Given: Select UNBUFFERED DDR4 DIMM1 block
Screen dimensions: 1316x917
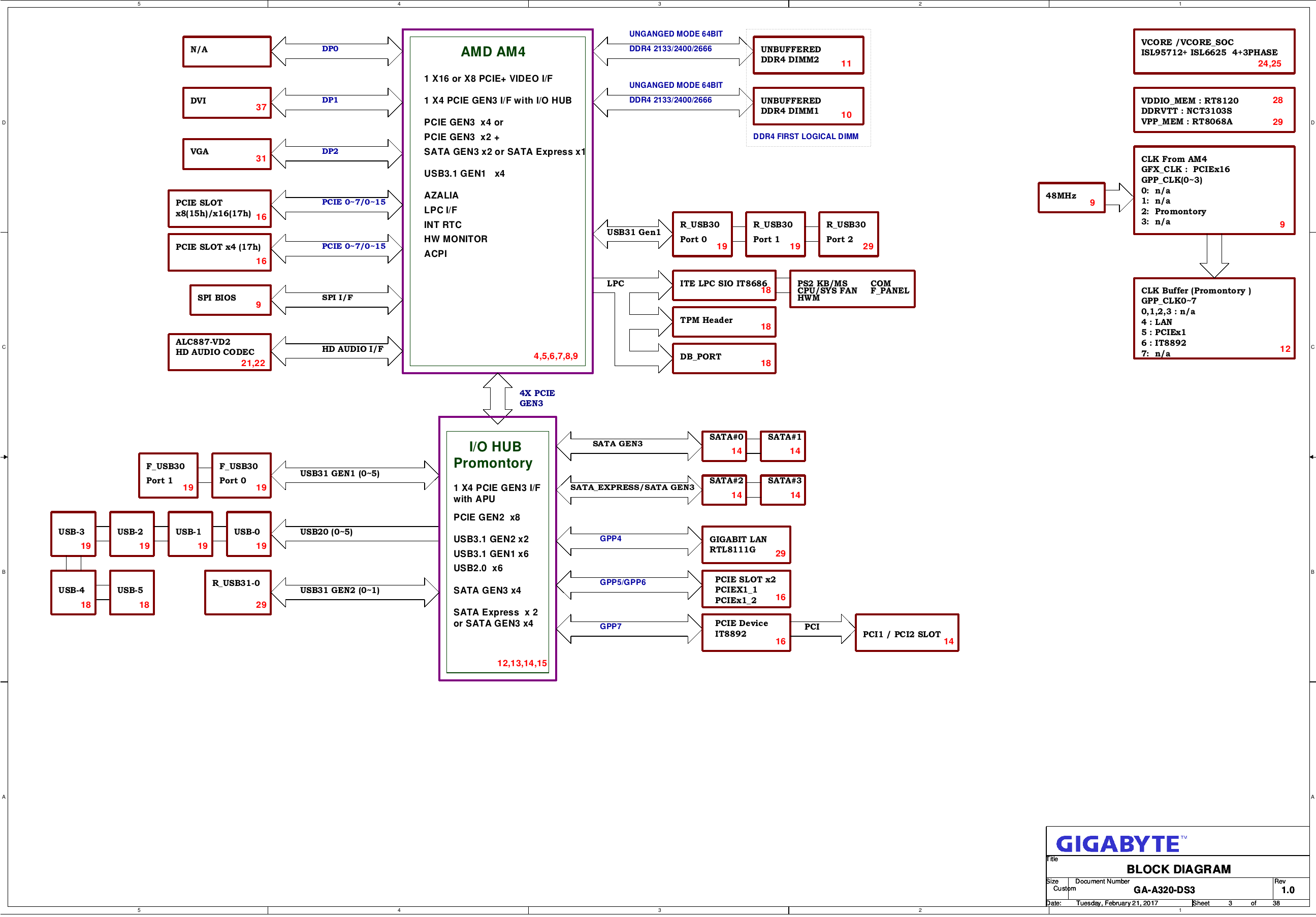Looking at the screenshot, I should 808,106.
